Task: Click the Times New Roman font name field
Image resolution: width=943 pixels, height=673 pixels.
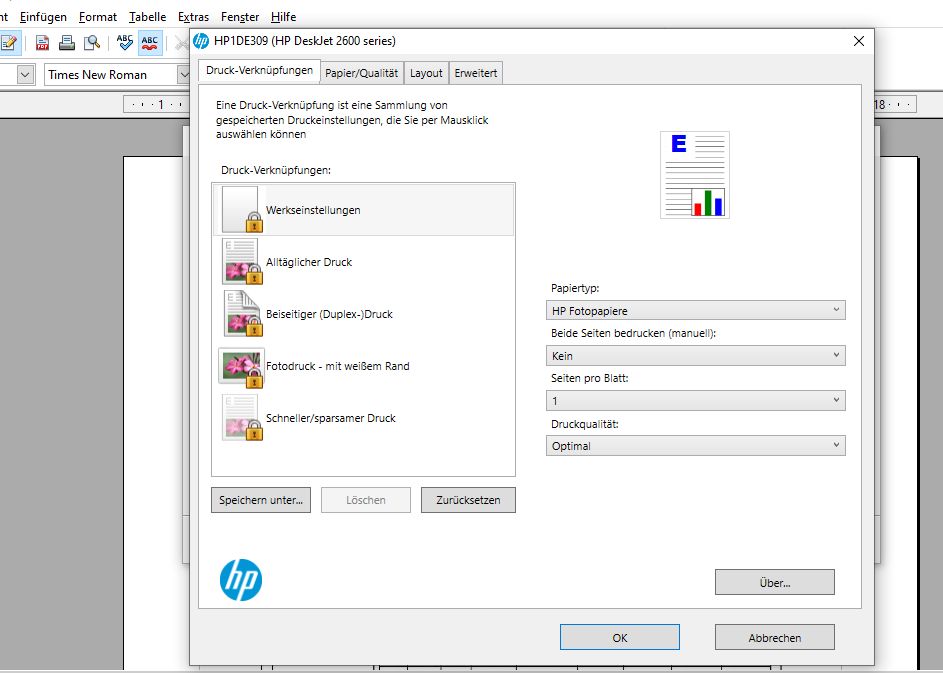Action: coord(110,75)
